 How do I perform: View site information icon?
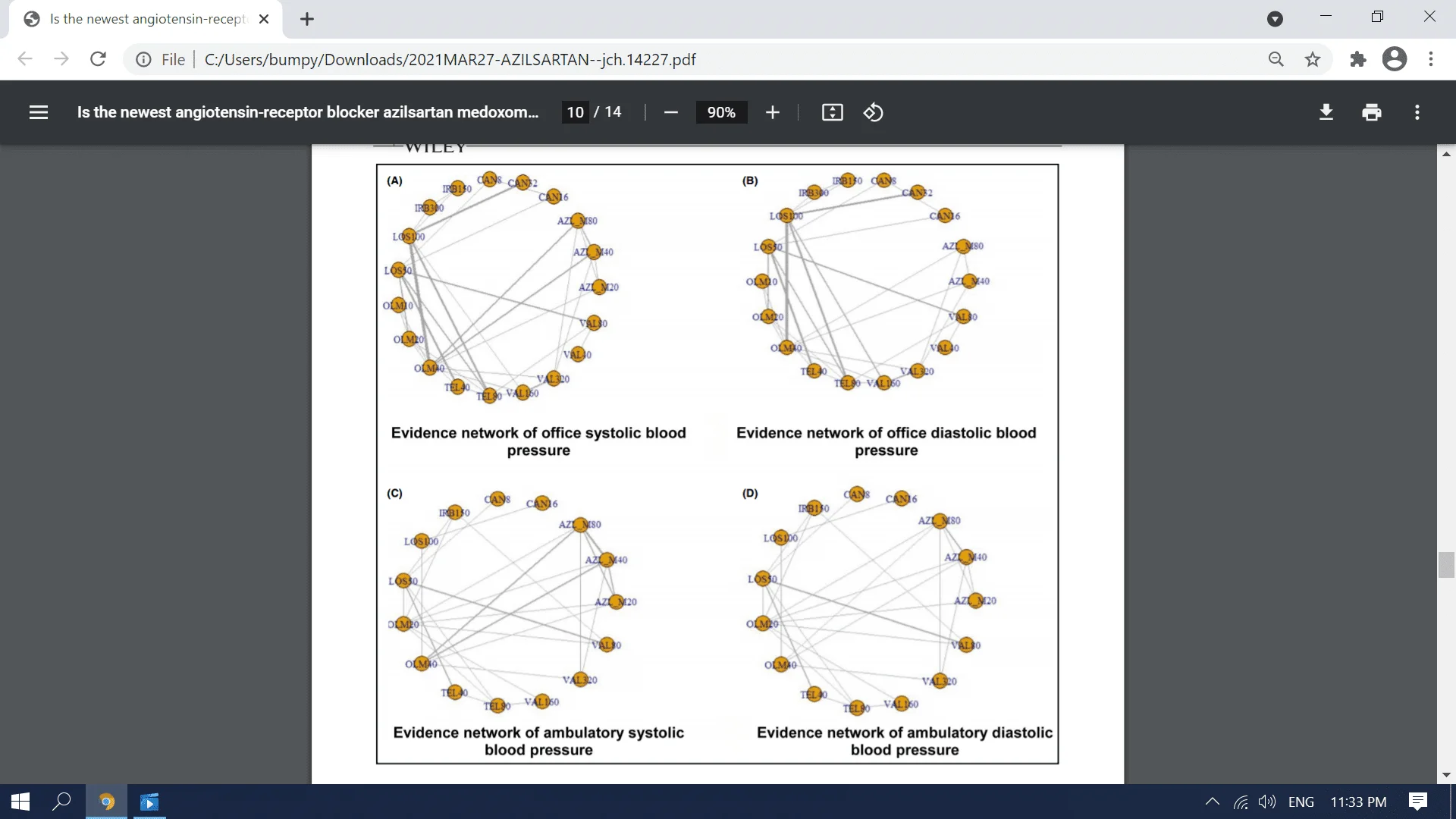tap(143, 59)
